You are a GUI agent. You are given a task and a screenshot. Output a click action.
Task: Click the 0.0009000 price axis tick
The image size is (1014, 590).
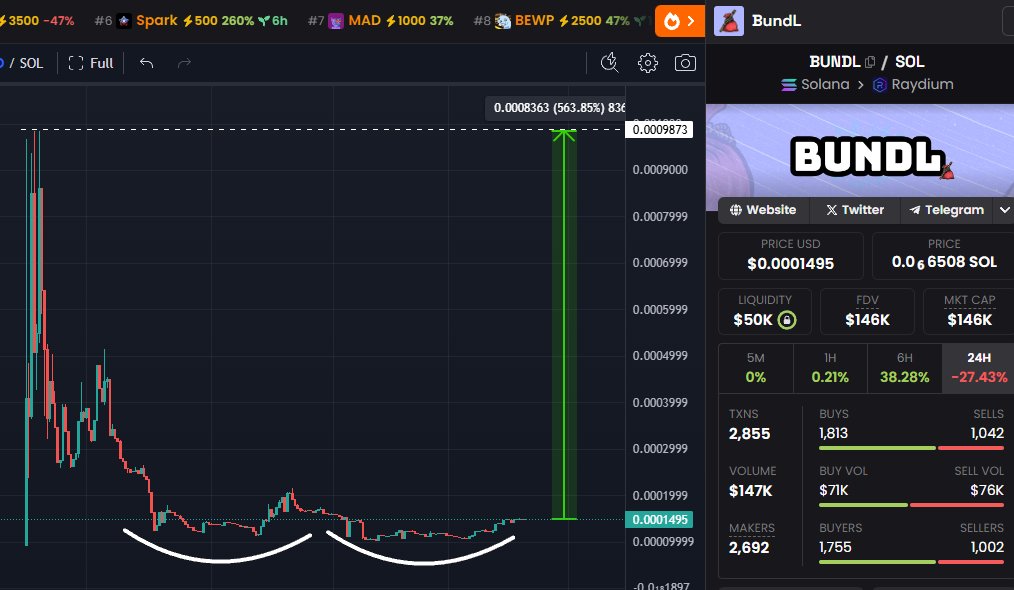tap(660, 169)
